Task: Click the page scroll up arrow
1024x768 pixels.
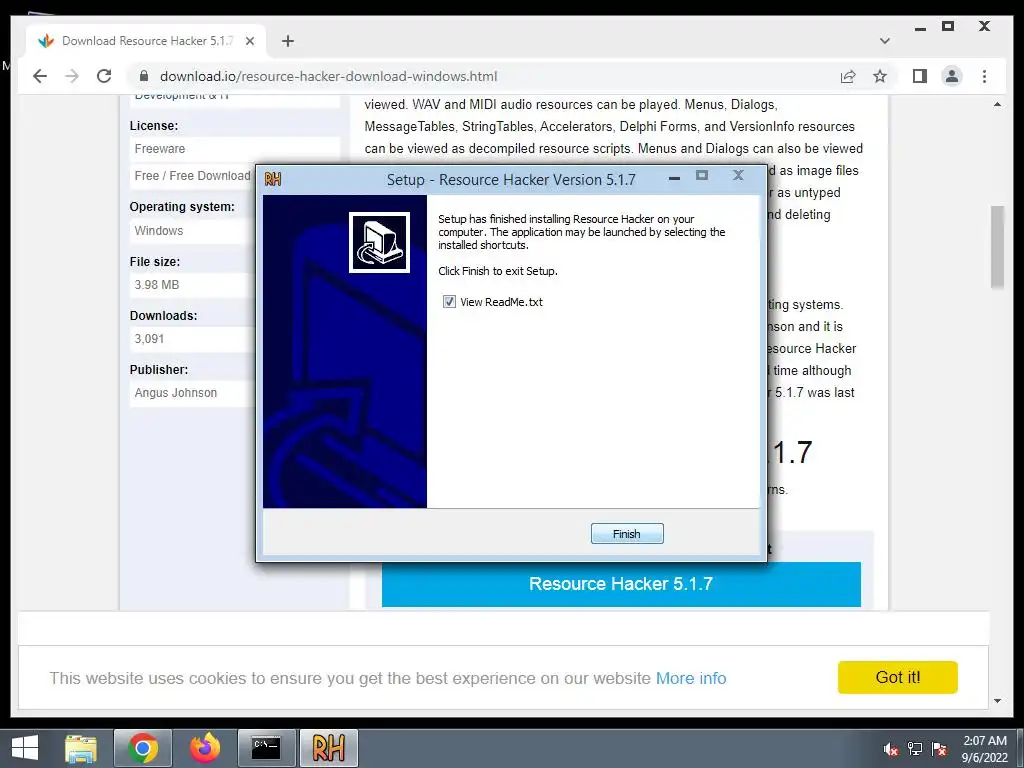Action: tap(997, 104)
